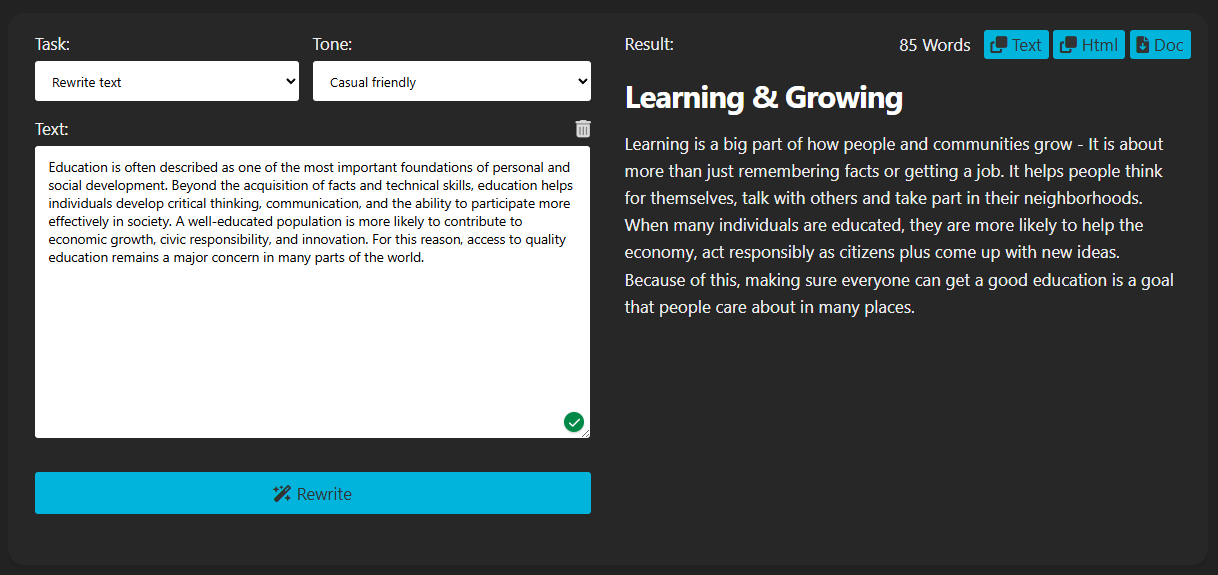The height and width of the screenshot is (575, 1218).
Task: Click the green checkmark icon in the text box
Action: pos(574,422)
